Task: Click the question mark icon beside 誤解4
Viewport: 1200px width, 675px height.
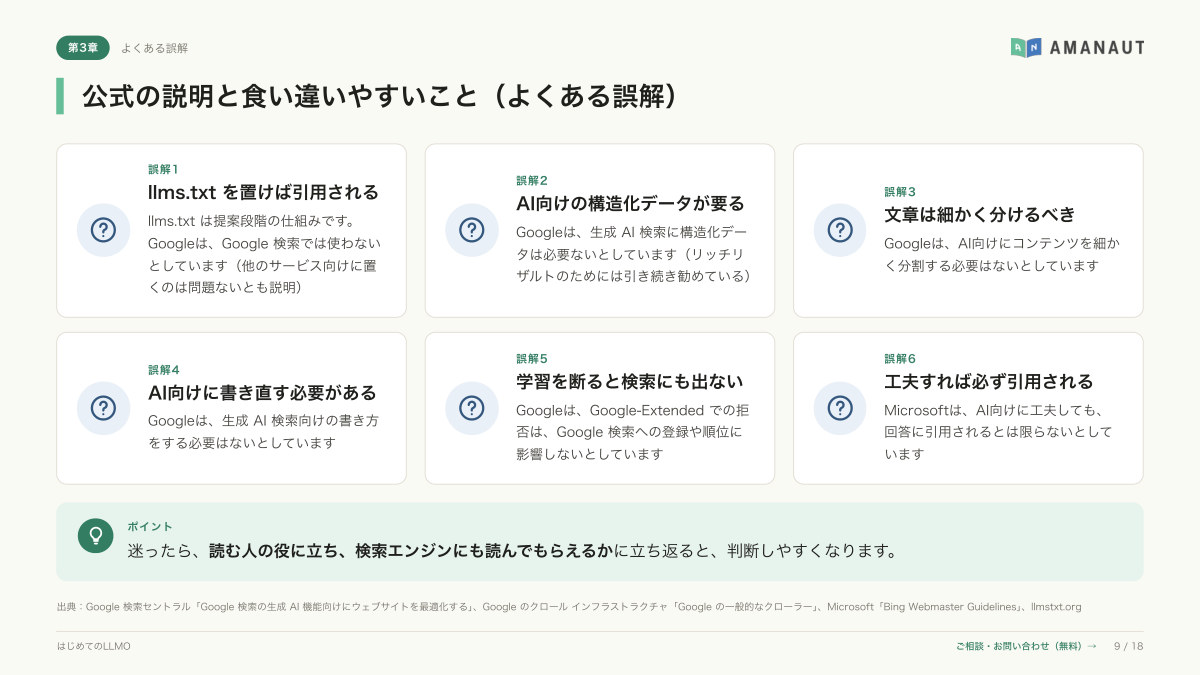Action: tap(103, 408)
